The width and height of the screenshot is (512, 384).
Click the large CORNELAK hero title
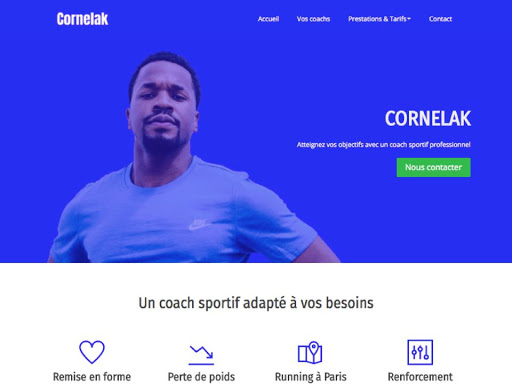[428, 118]
